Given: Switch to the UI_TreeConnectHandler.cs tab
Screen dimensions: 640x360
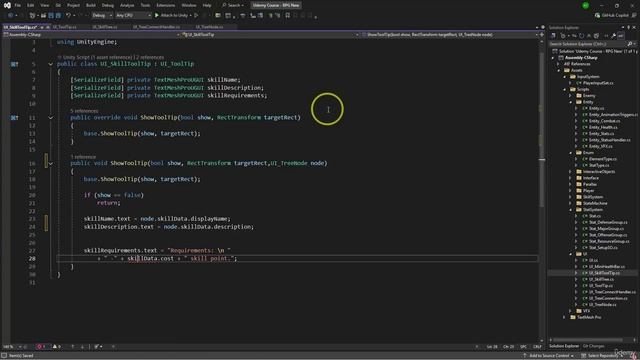Looking at the screenshot, I should point(156,27).
